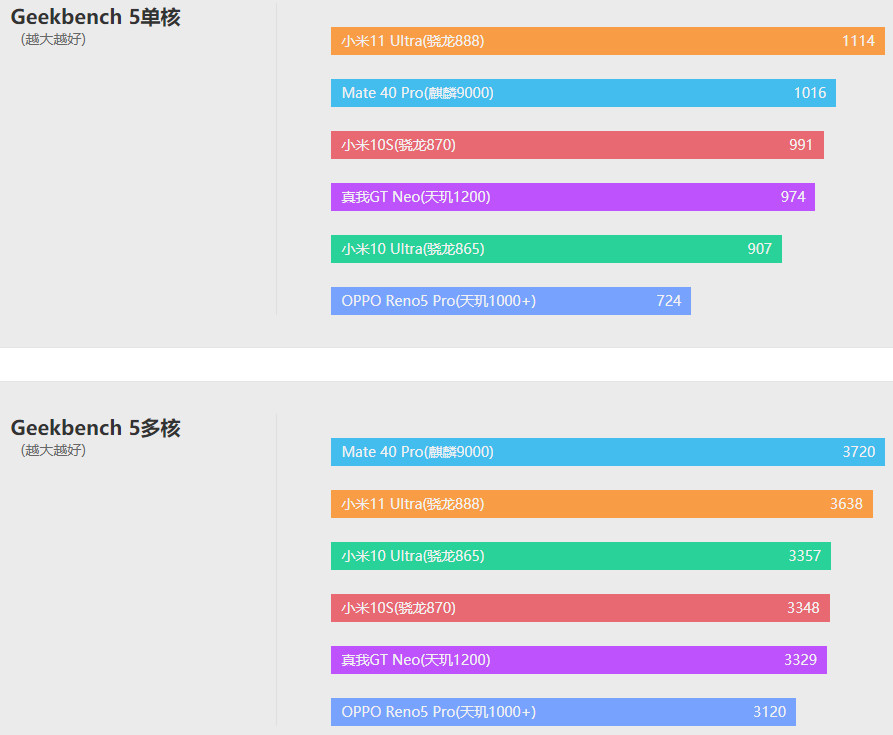Image resolution: width=893 pixels, height=735 pixels.
Task: Select "OPPO Reno5 Pro(天玑1000+)" label in the 多核 chart
Action: coord(439,712)
